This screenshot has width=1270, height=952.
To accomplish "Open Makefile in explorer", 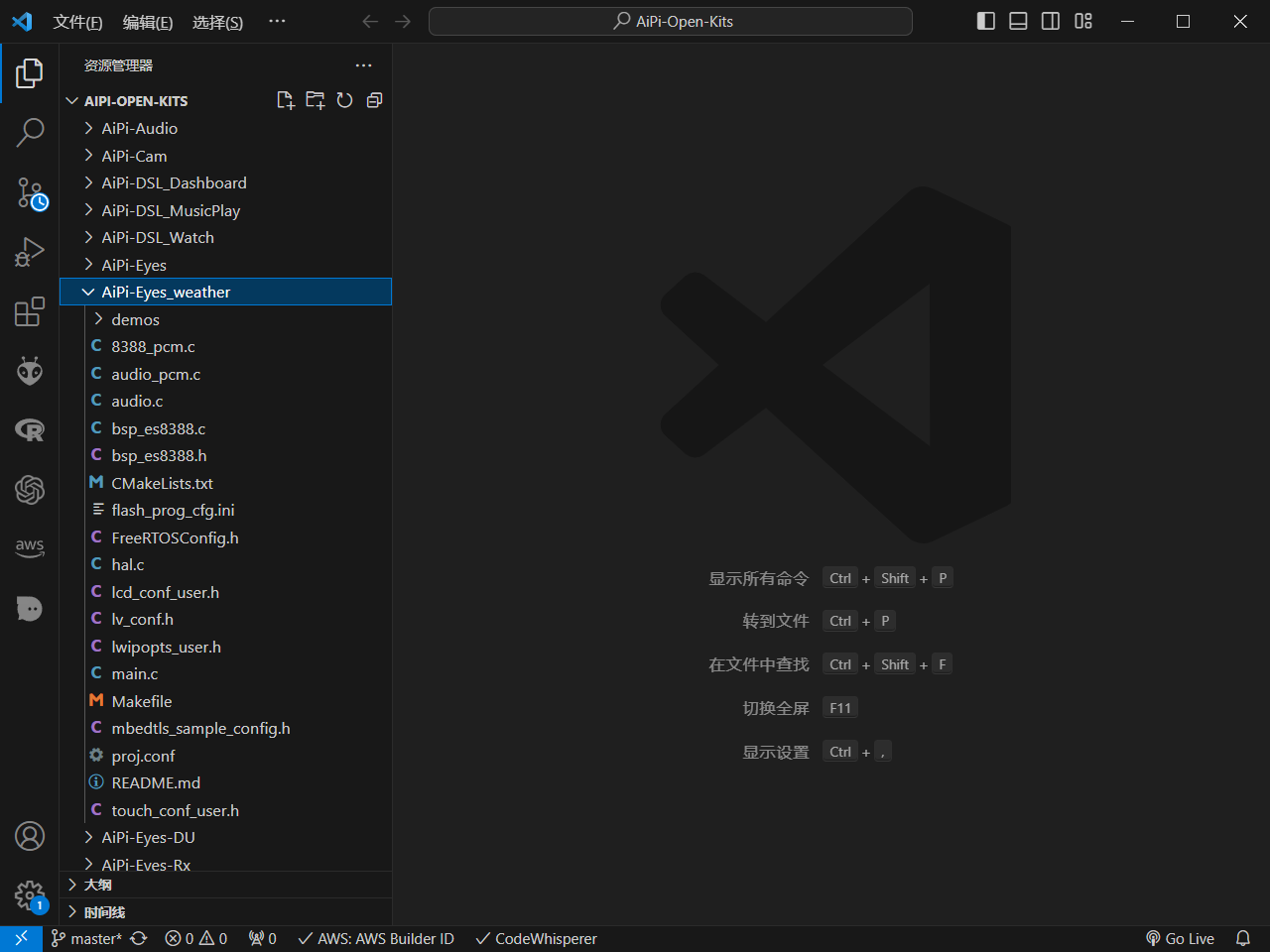I will tap(226, 701).
